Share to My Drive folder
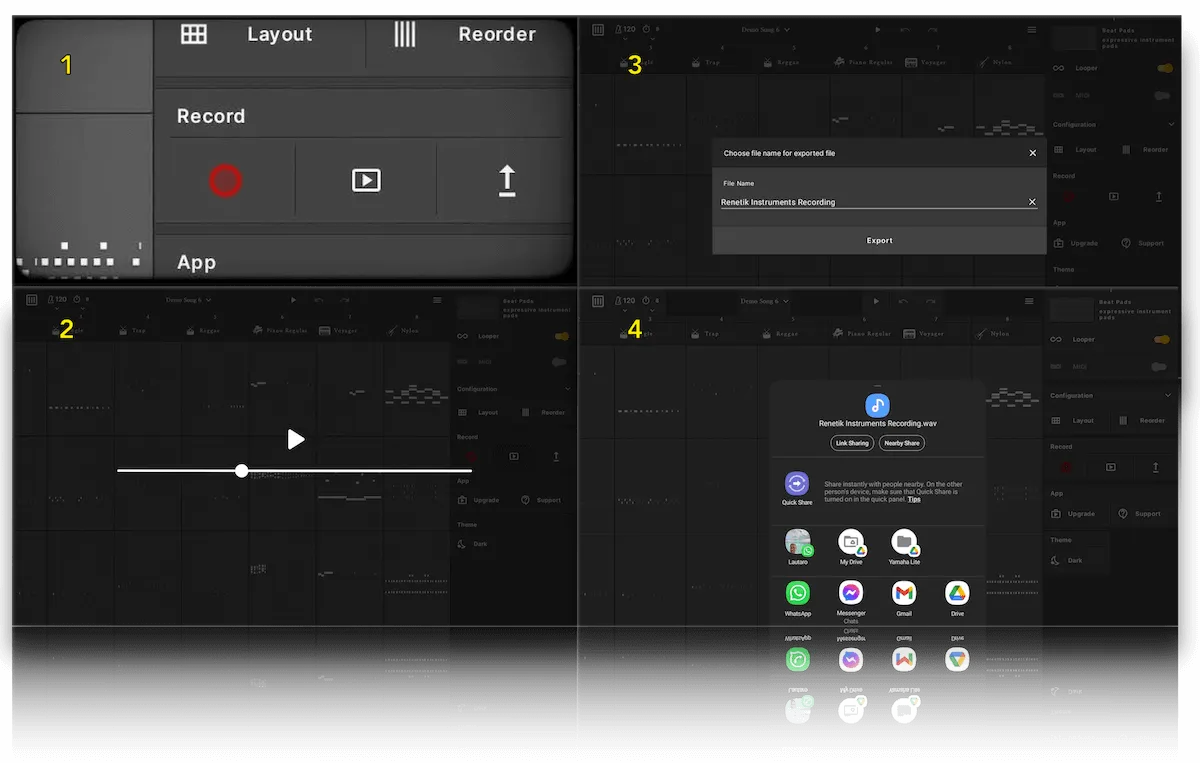 click(851, 548)
